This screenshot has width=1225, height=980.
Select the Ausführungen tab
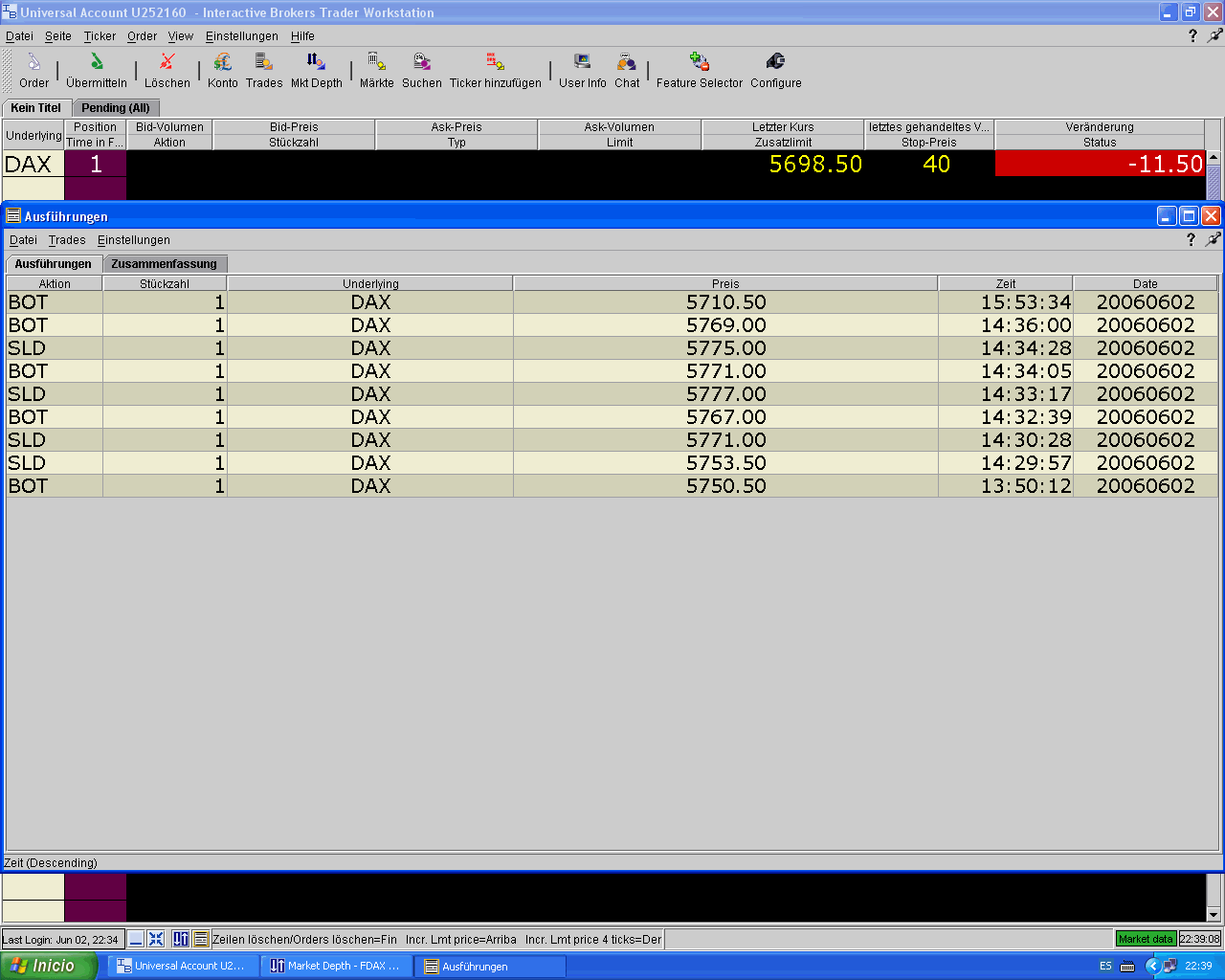[54, 263]
